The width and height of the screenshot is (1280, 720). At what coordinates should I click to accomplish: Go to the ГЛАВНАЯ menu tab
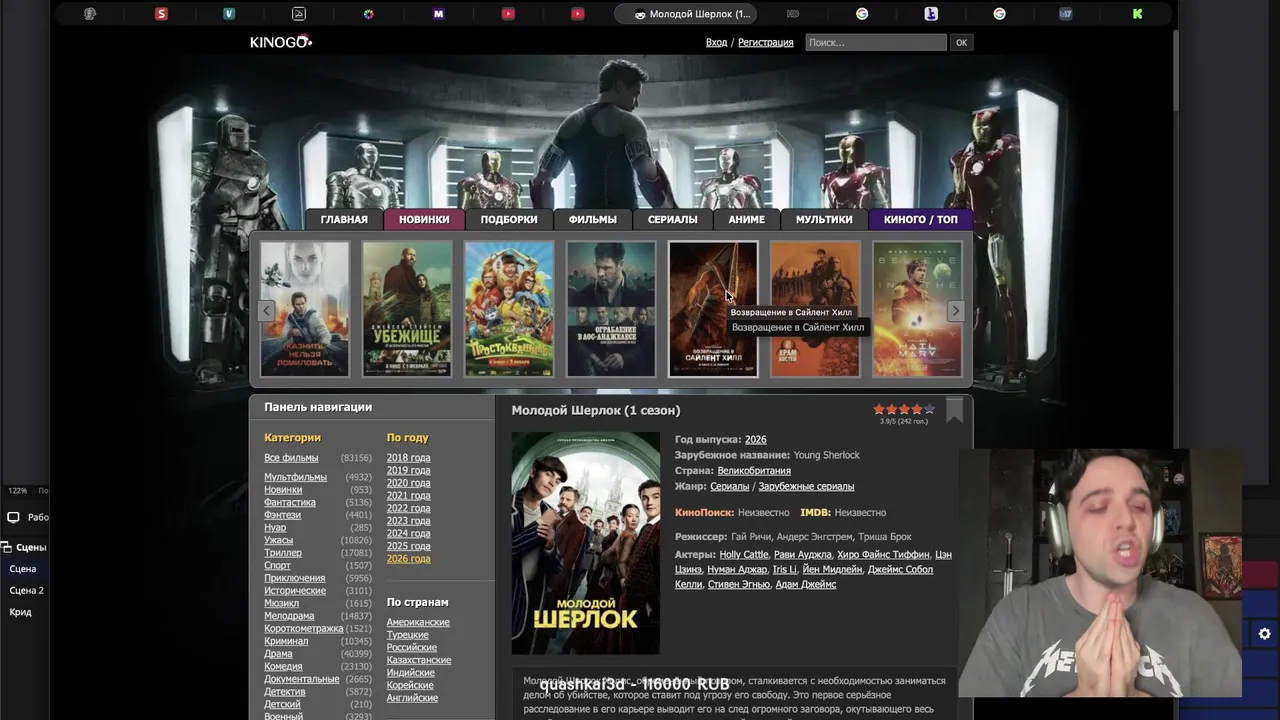pos(344,219)
